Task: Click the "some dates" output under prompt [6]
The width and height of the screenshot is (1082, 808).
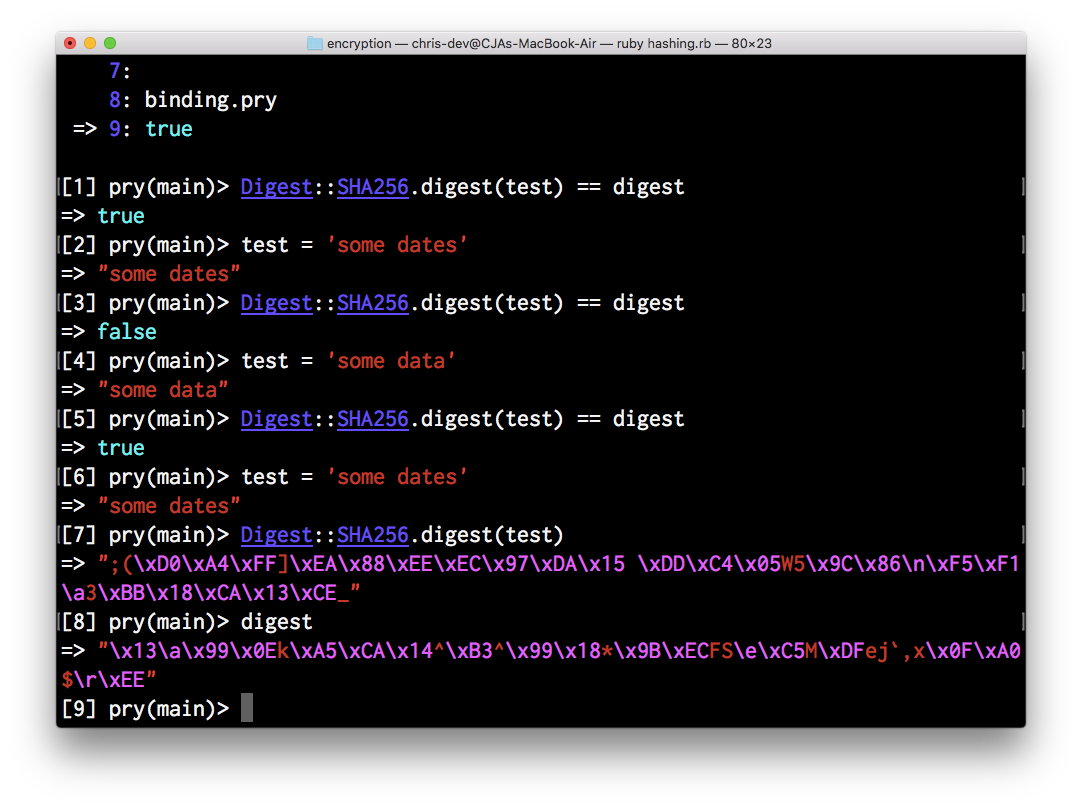Action: point(168,506)
